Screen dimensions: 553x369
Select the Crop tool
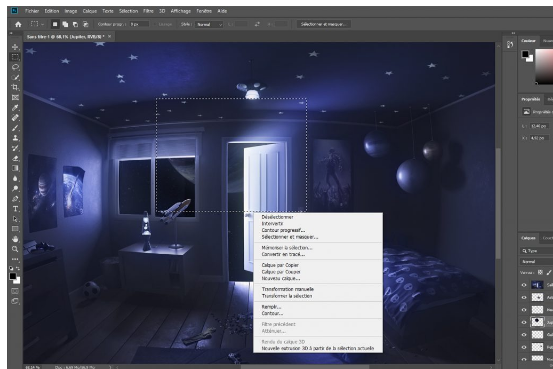(x=15, y=87)
